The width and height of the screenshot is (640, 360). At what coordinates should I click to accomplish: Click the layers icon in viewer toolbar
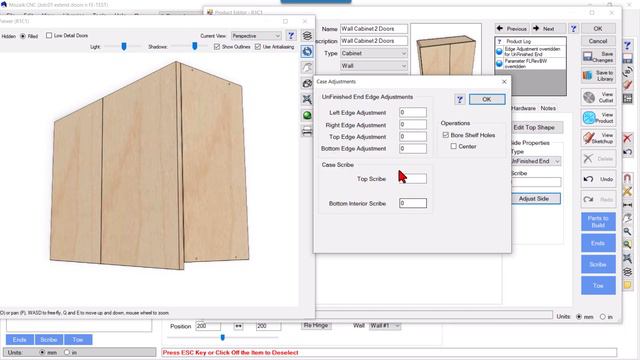pyautogui.click(x=307, y=36)
